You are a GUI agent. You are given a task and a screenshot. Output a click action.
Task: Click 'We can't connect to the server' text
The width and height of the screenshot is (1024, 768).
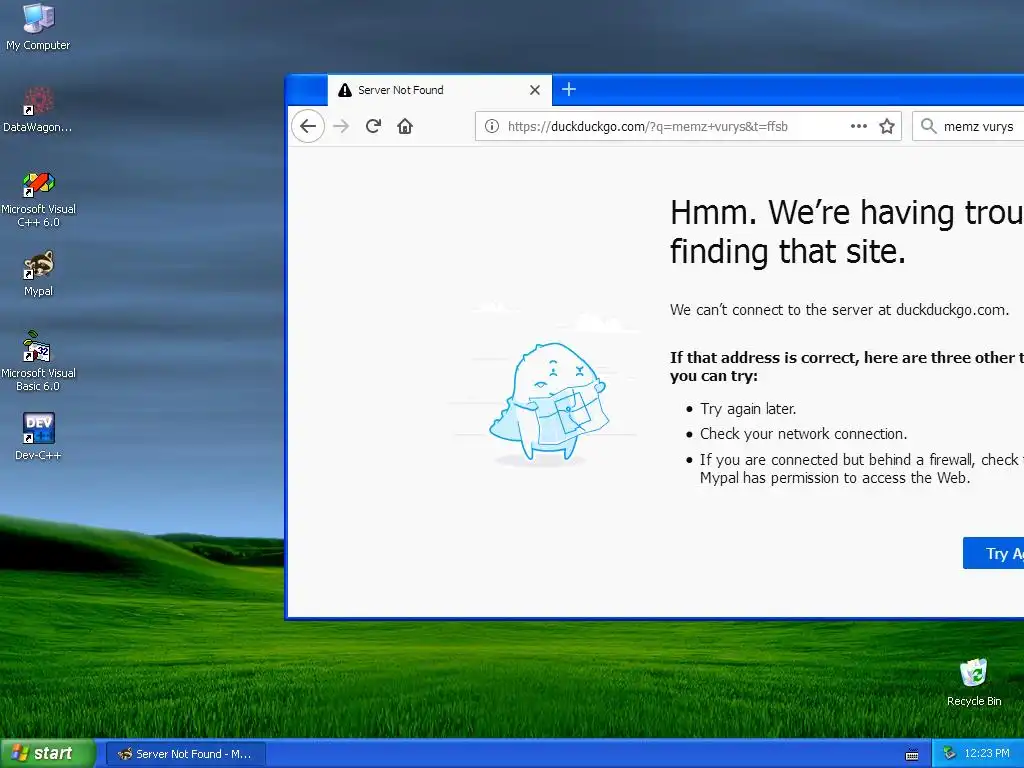point(839,310)
